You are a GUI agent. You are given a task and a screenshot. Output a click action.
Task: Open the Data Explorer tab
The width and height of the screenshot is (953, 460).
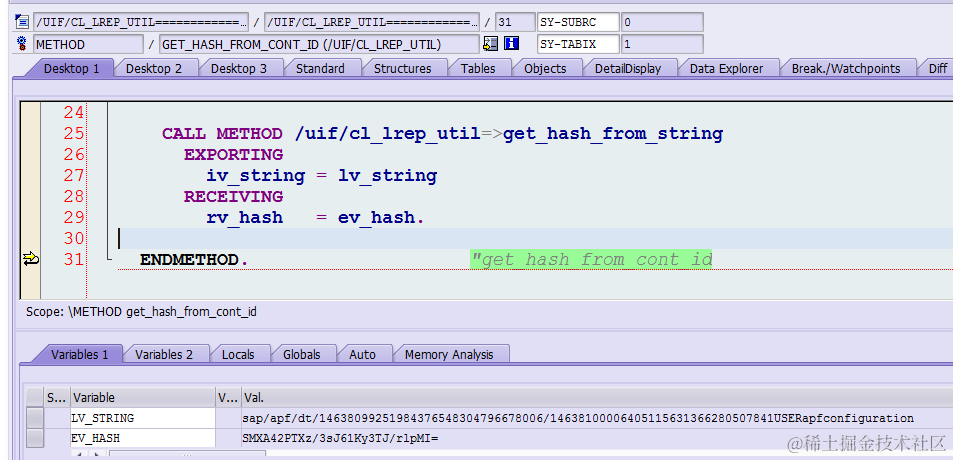point(726,69)
